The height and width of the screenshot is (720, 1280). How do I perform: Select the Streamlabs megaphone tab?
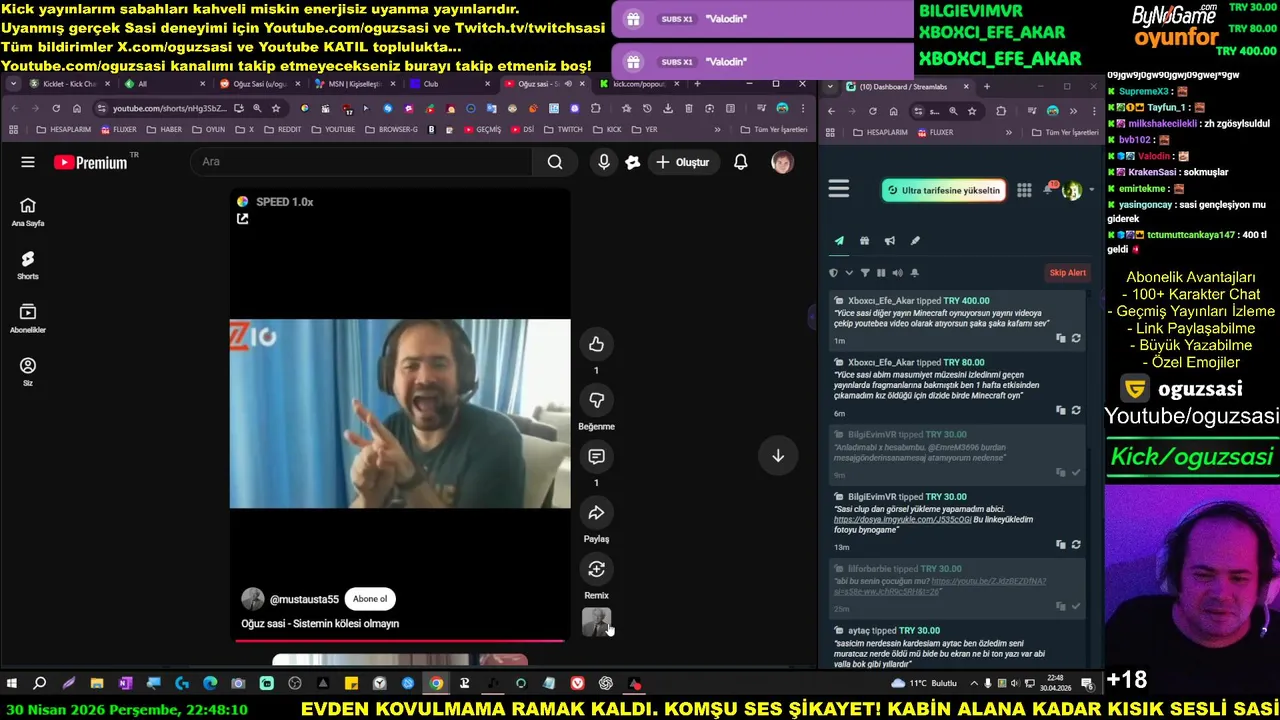(890, 241)
